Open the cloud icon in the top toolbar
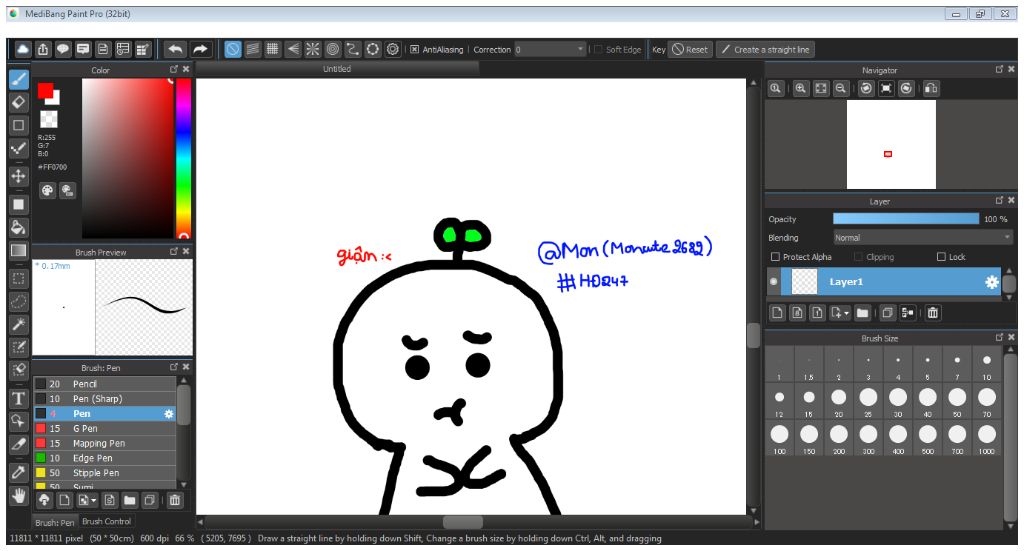The image size is (1024, 551). click(23, 49)
